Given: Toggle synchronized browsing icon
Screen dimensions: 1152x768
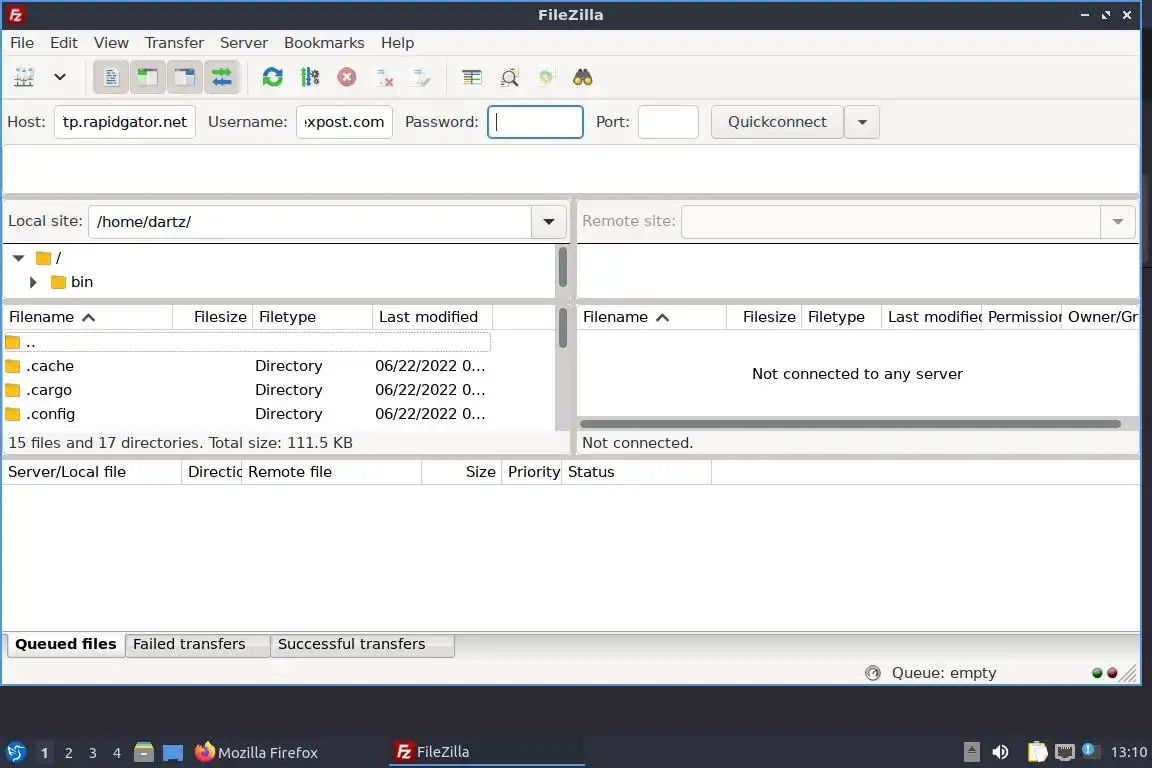Looking at the screenshot, I should click(546, 77).
